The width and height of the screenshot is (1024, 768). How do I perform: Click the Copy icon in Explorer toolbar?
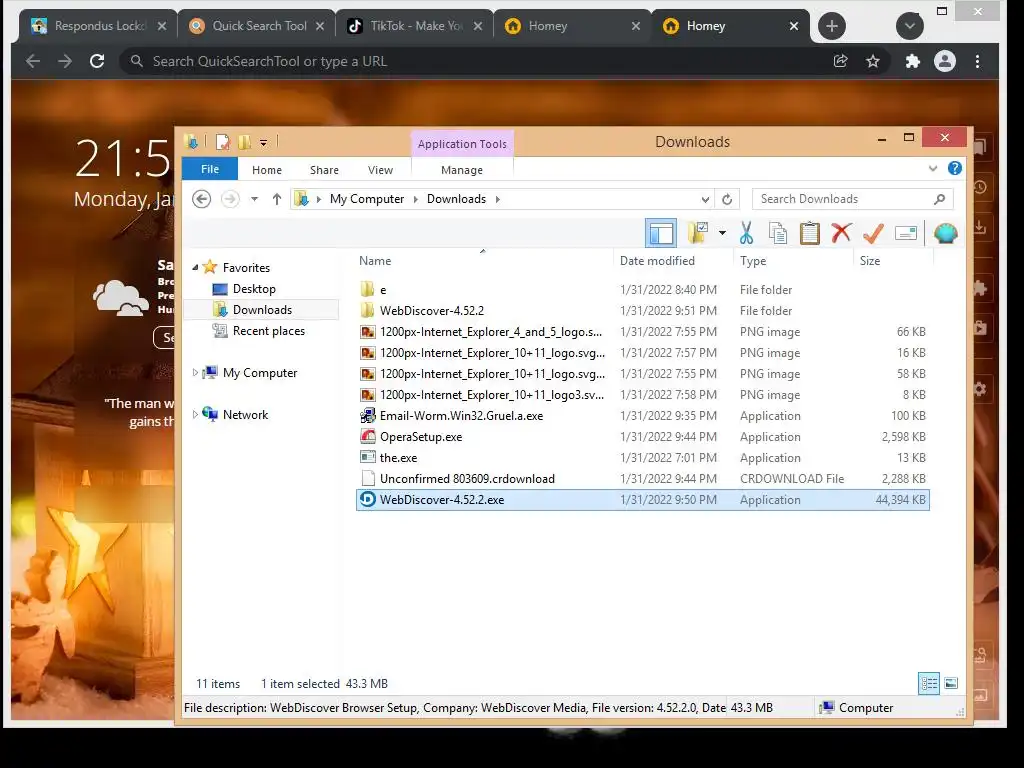(x=777, y=232)
